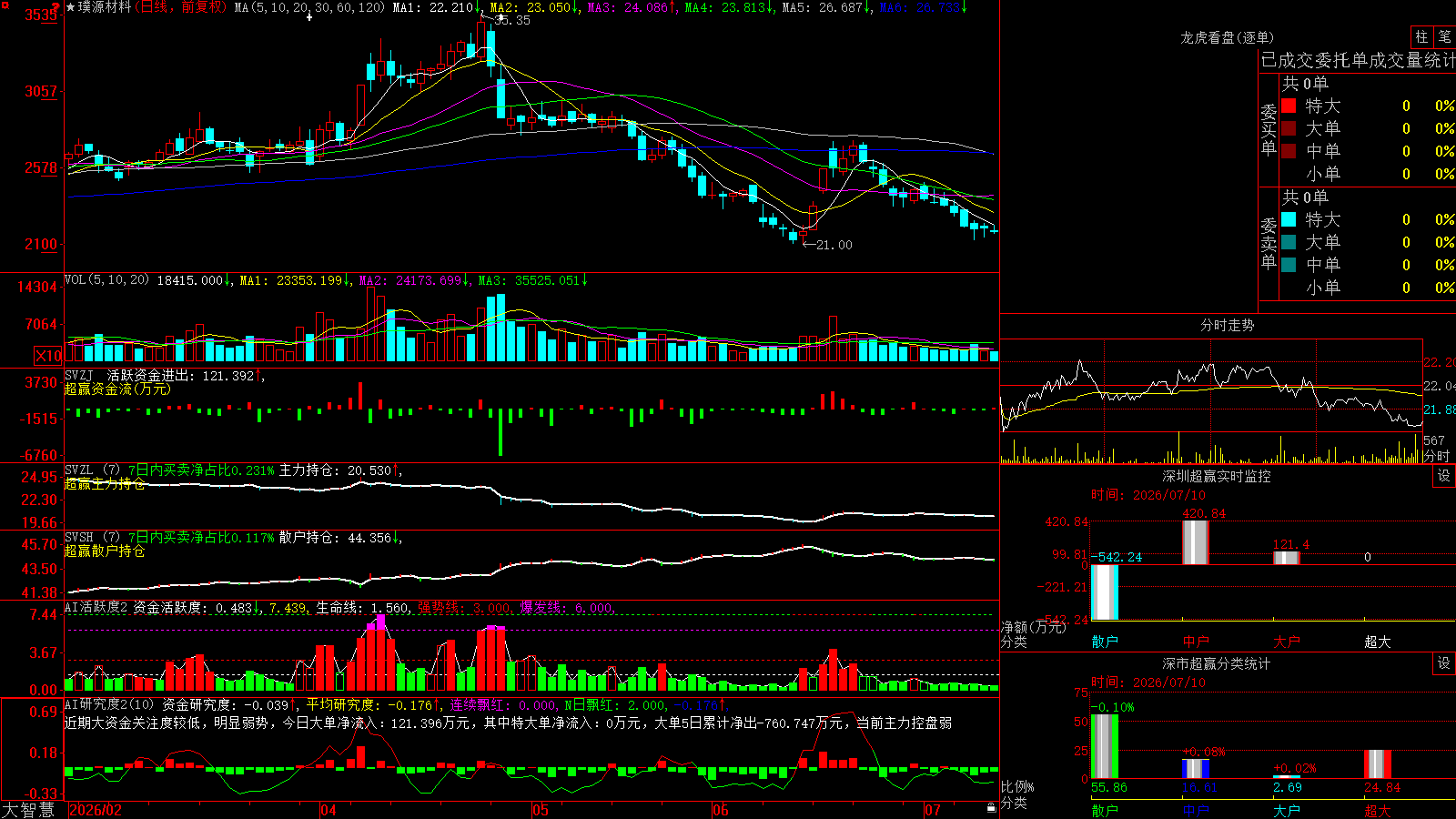Viewport: 1456px width, 819px height.
Task: Click the 07 month timeline marker
Action: [933, 810]
